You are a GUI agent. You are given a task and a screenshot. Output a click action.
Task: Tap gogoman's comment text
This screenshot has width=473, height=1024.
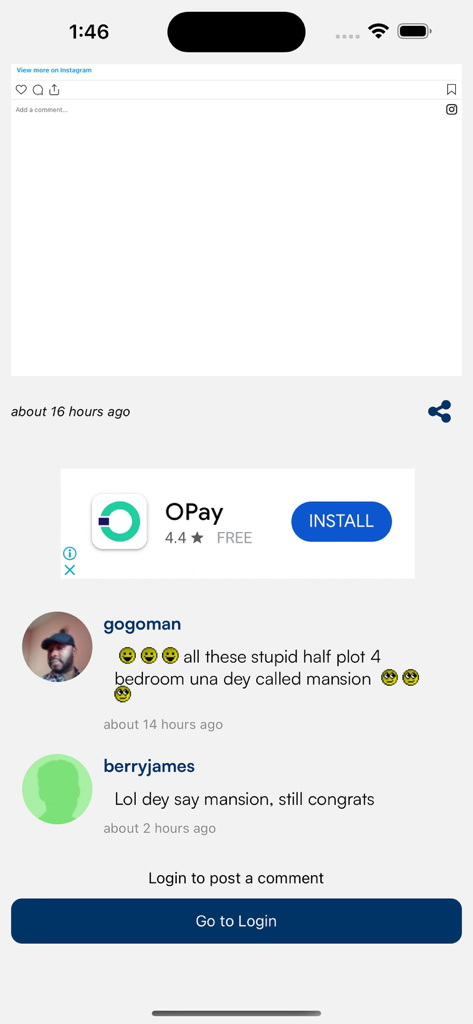(267, 675)
